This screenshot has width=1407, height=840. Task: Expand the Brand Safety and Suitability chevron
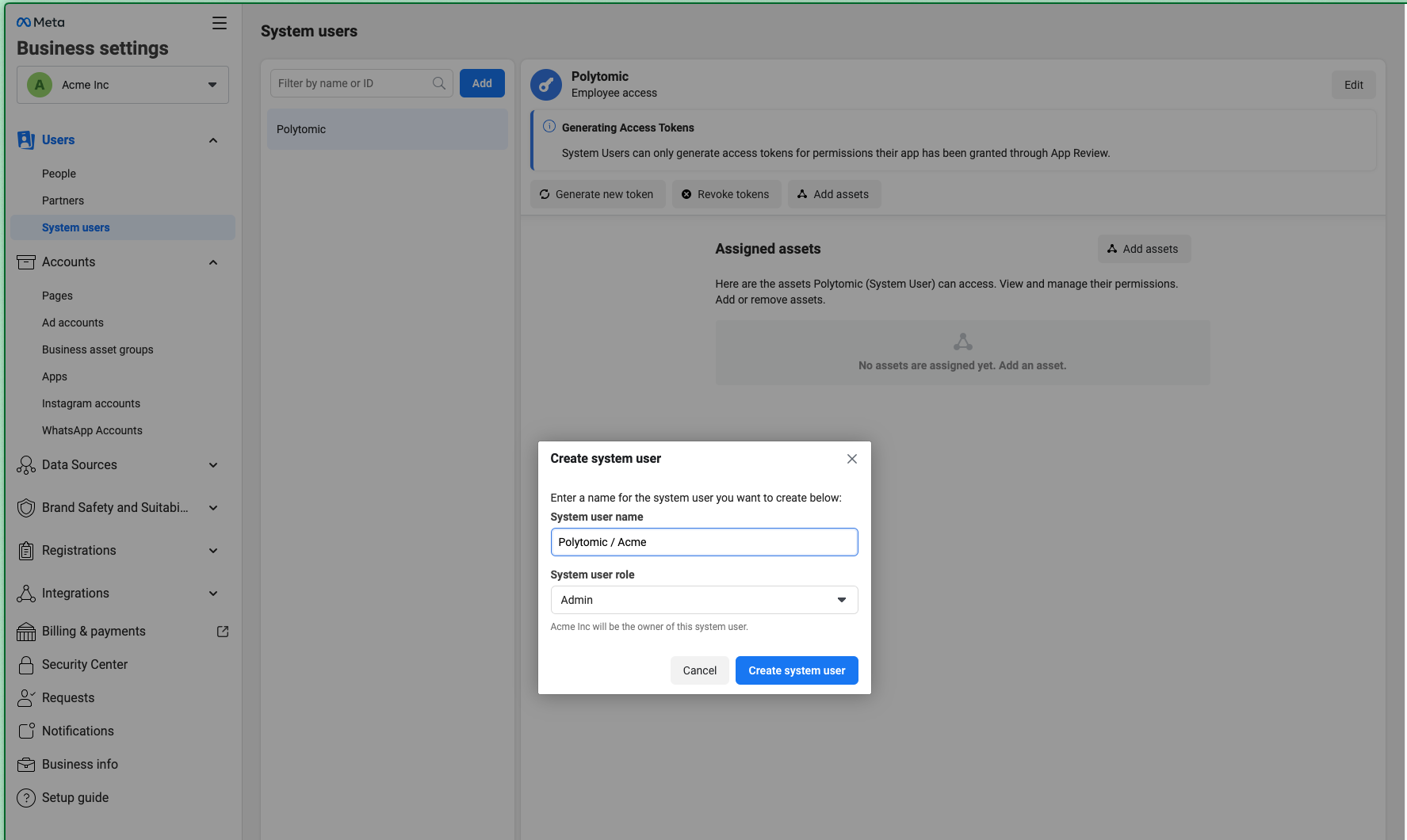click(213, 508)
